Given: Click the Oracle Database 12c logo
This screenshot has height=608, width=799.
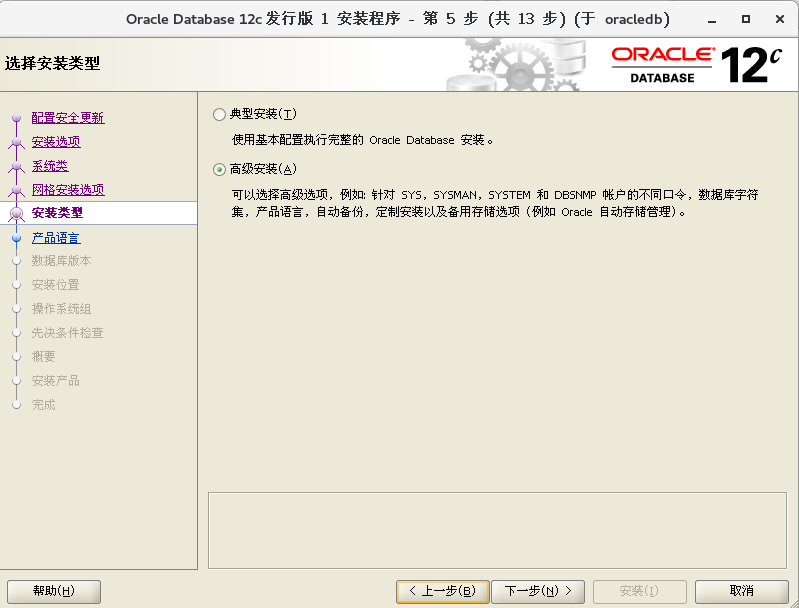Looking at the screenshot, I should pos(696,65).
